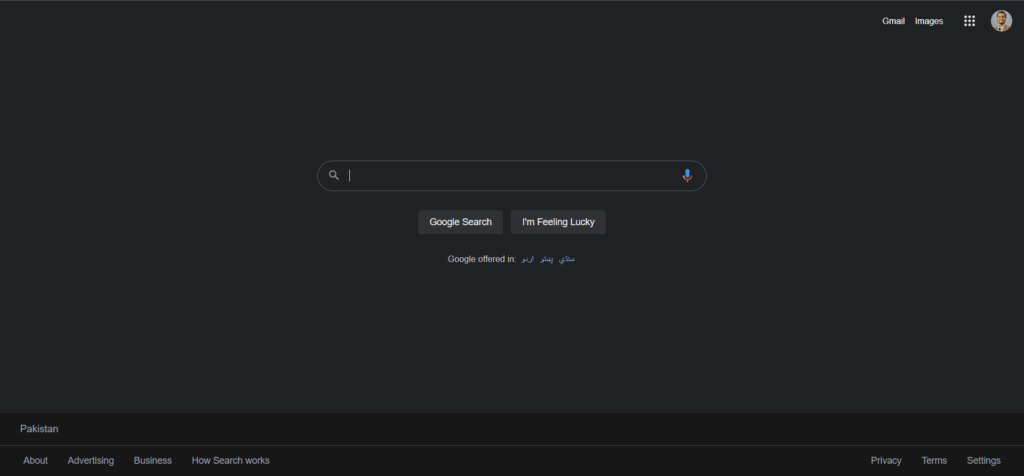Image resolution: width=1024 pixels, height=476 pixels.
Task: Open the Terms footer link
Action: [x=934, y=460]
